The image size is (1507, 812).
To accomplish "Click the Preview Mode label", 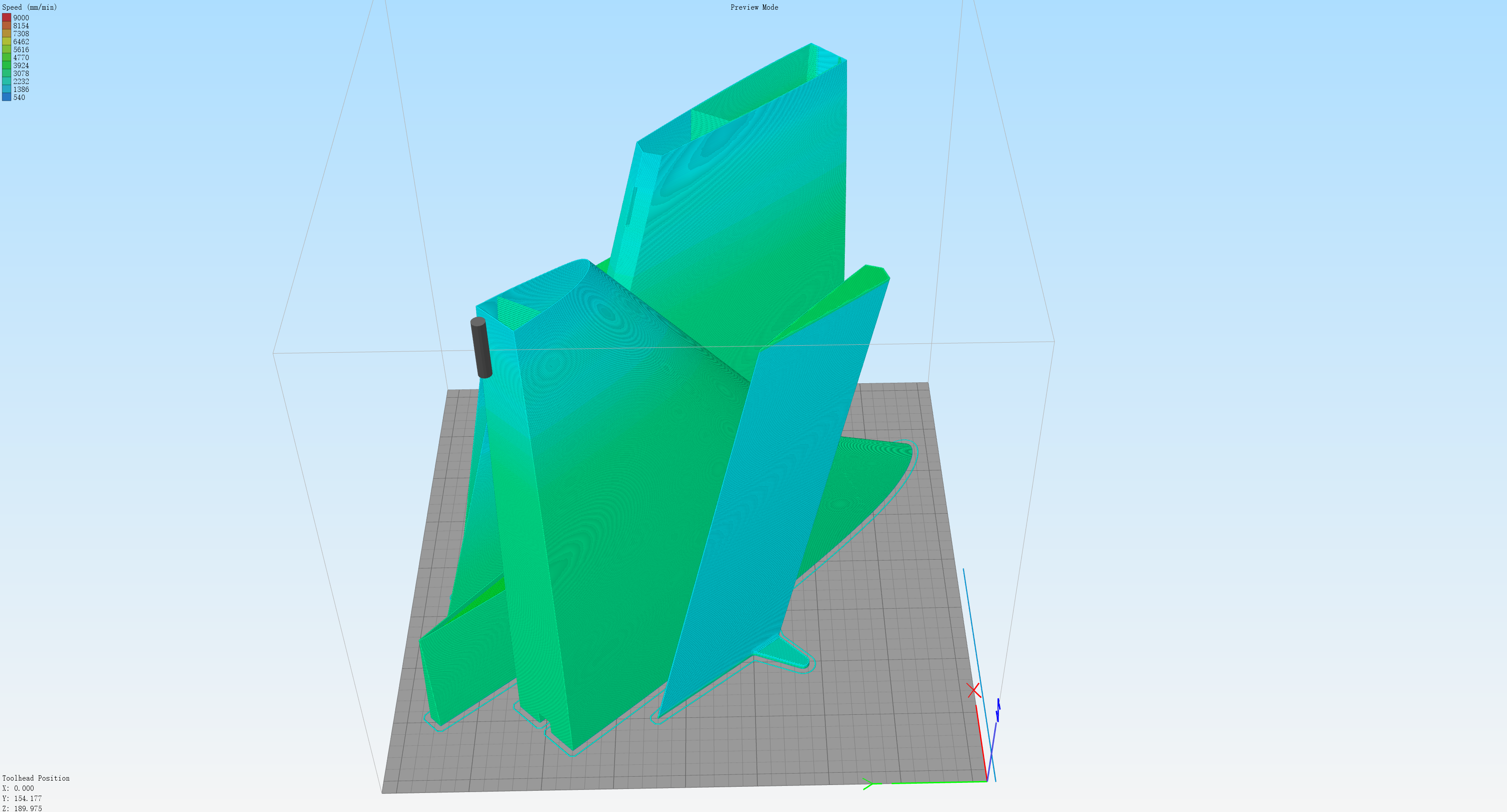I will (754, 8).
